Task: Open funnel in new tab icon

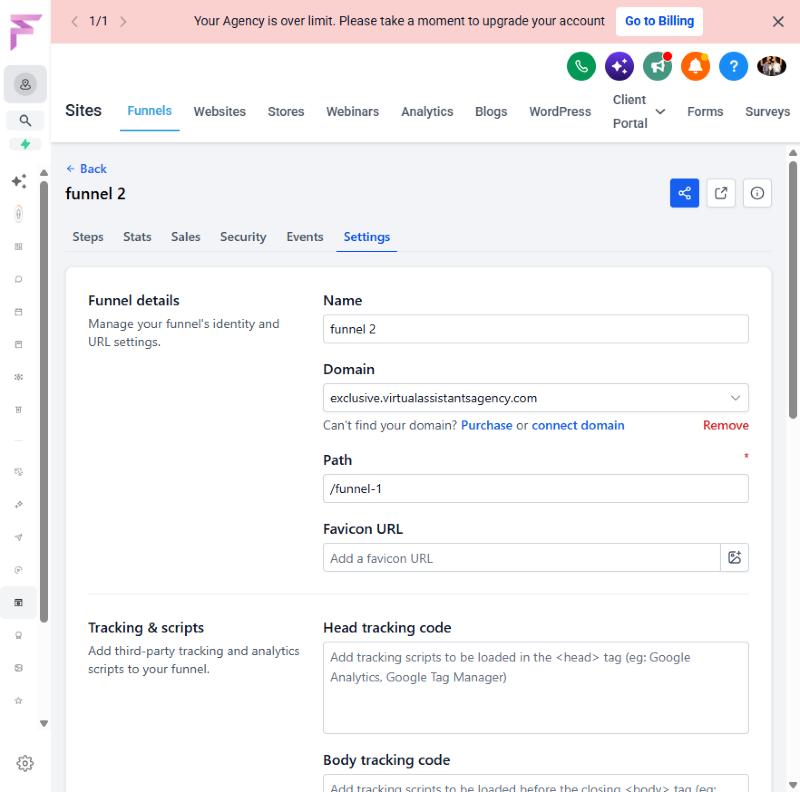Action: click(721, 193)
